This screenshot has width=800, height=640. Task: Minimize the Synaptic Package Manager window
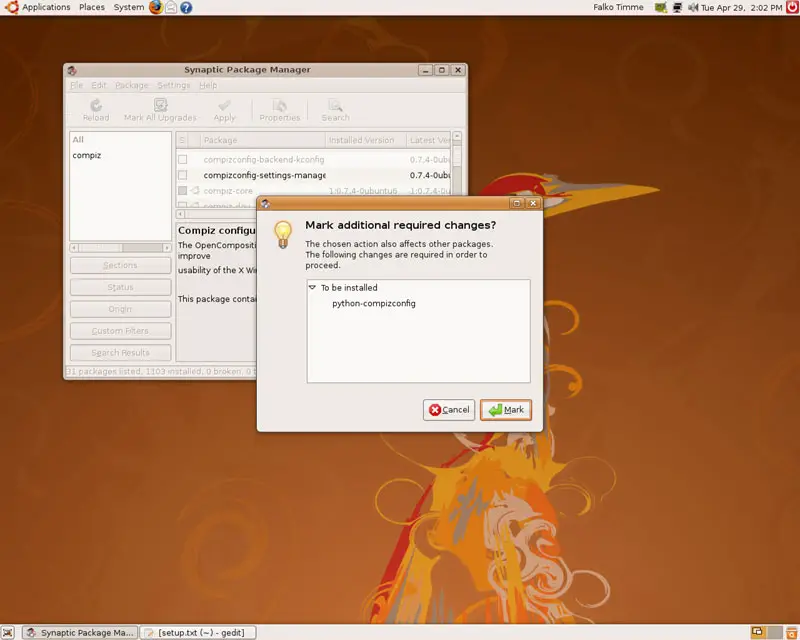coord(426,70)
